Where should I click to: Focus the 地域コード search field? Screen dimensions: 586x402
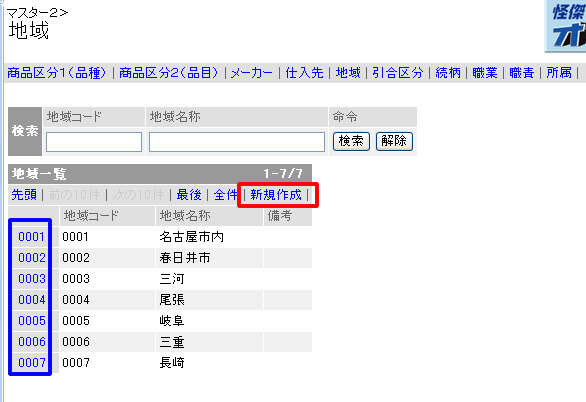(x=94, y=142)
